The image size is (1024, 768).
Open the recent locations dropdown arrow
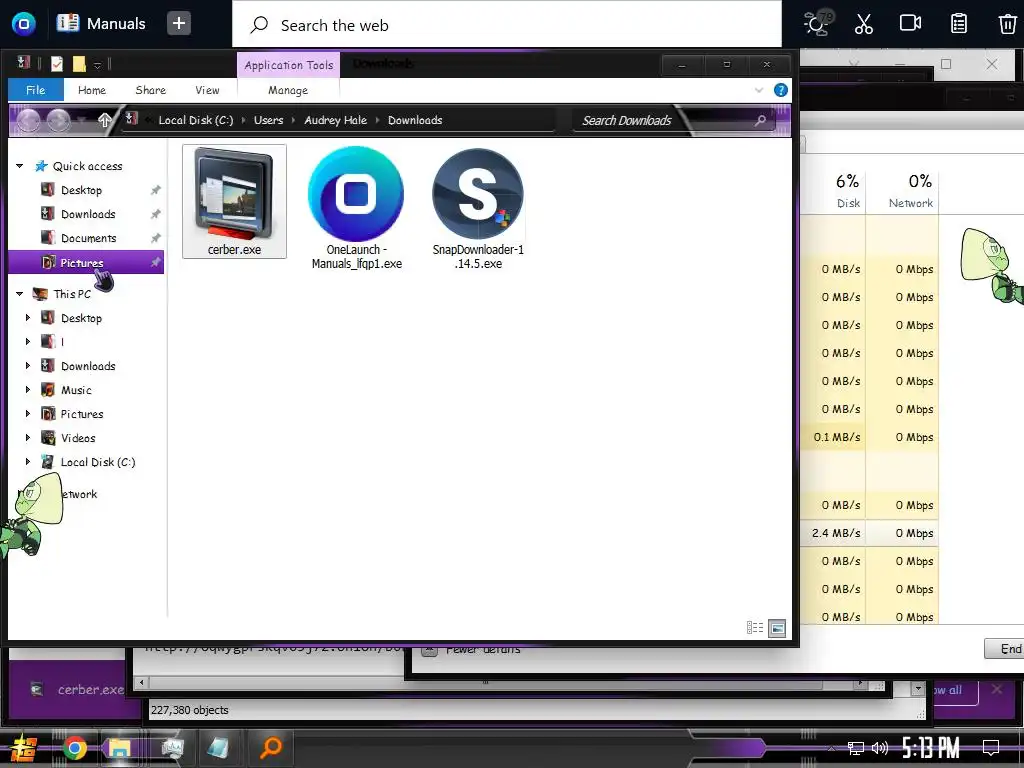(82, 120)
